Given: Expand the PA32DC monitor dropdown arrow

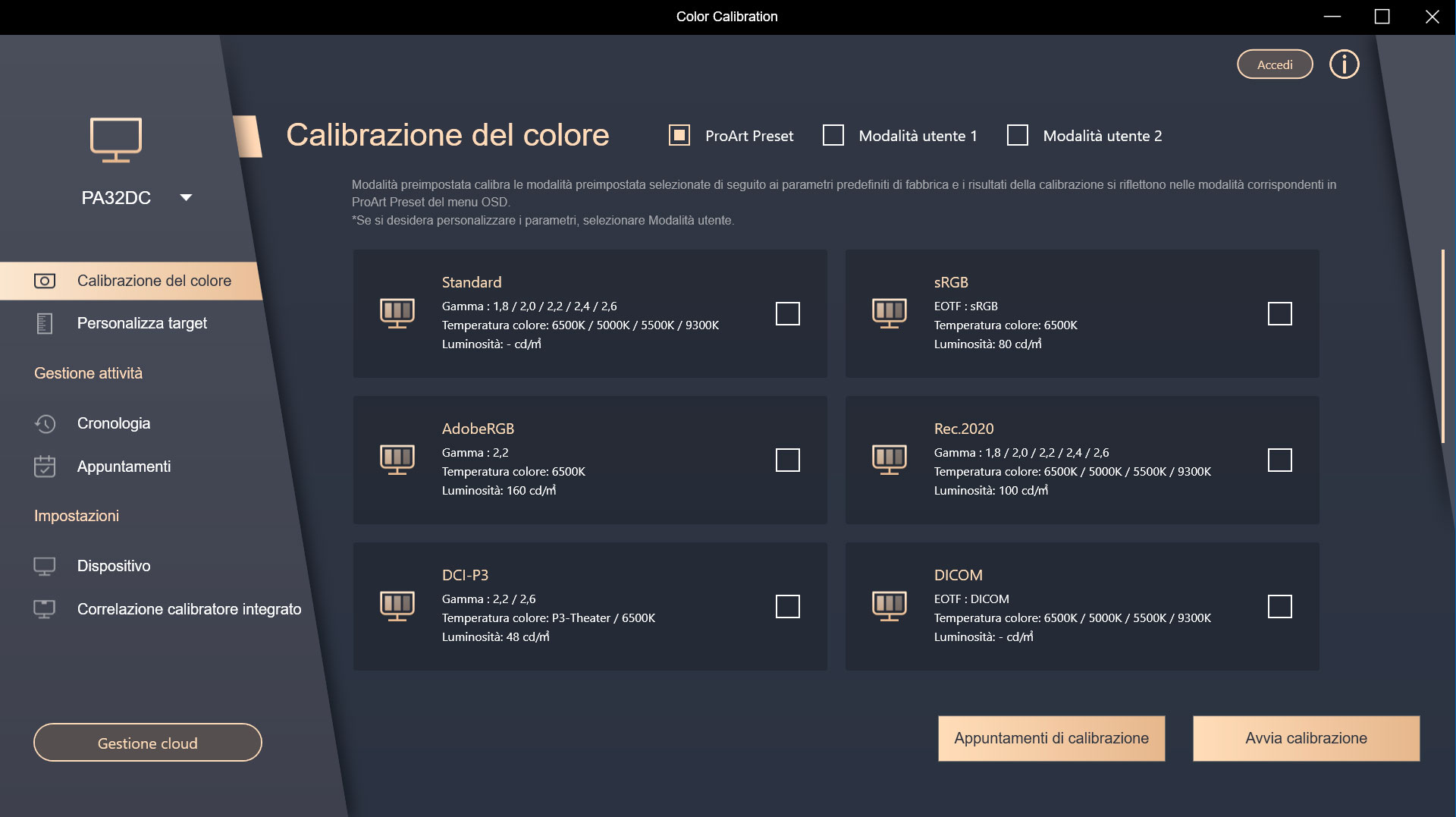Looking at the screenshot, I should click(x=186, y=197).
